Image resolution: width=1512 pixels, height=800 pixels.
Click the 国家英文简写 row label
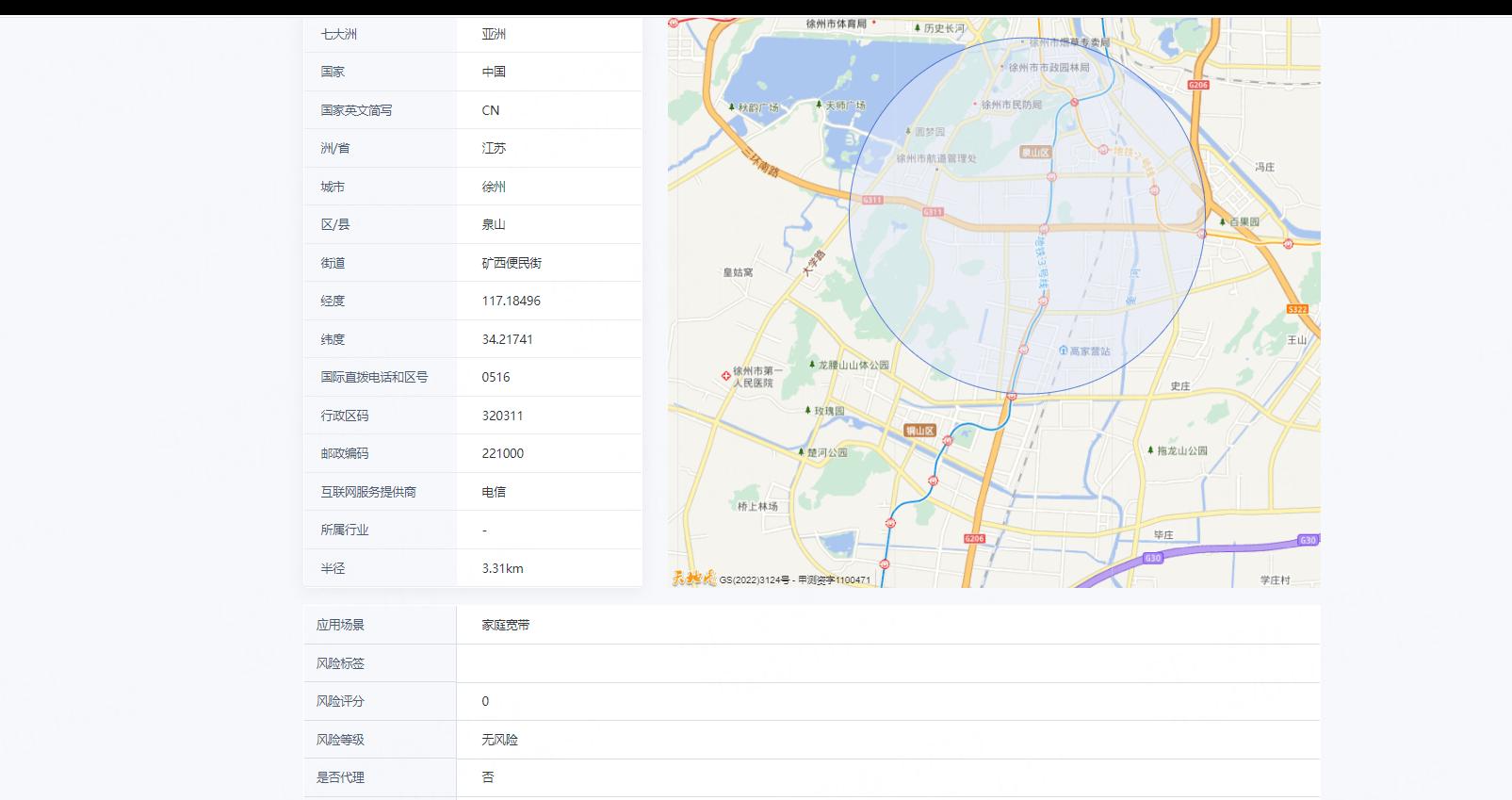[x=356, y=110]
